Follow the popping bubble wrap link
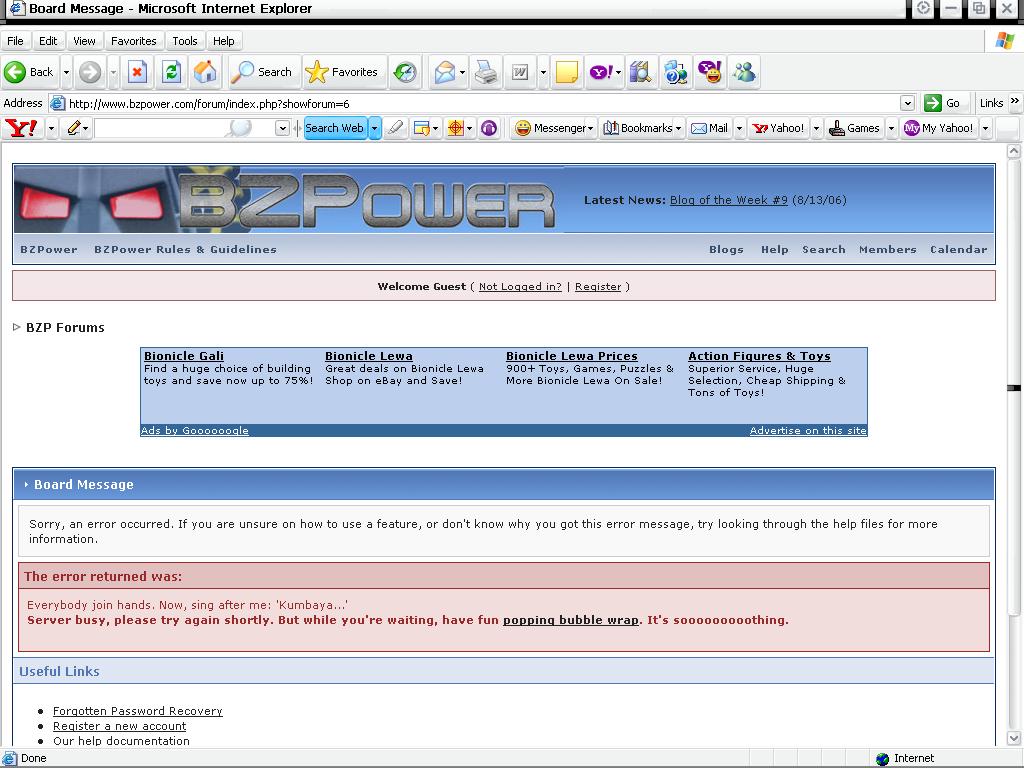1024x768 pixels. 571,620
